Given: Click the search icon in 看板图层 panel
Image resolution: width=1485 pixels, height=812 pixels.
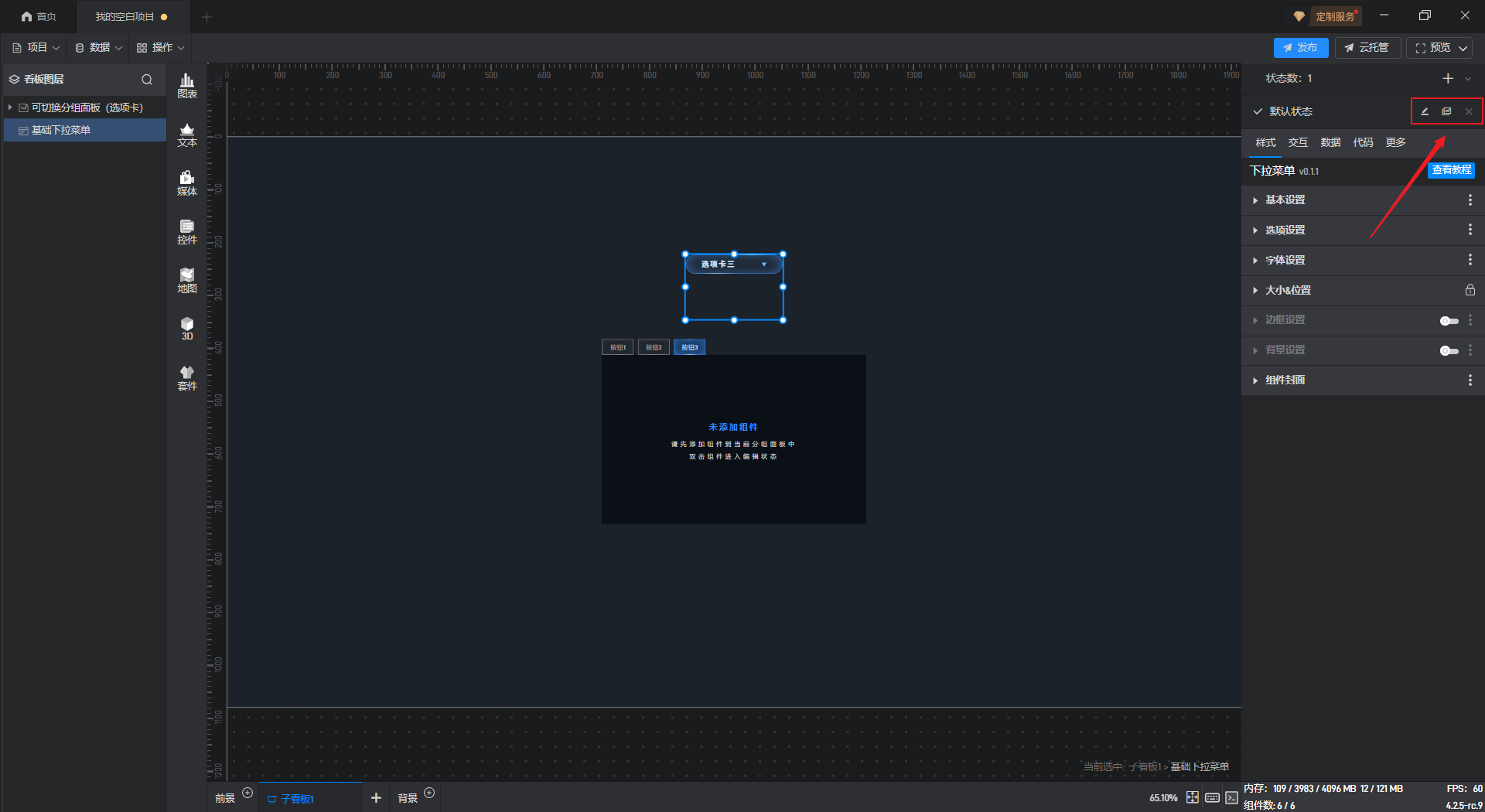Looking at the screenshot, I should tap(147, 80).
